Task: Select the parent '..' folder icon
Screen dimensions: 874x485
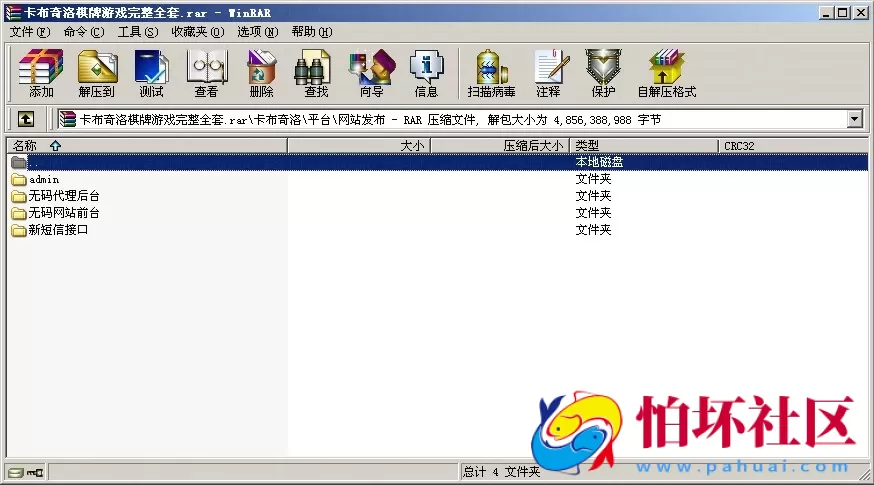Action: pos(19,162)
